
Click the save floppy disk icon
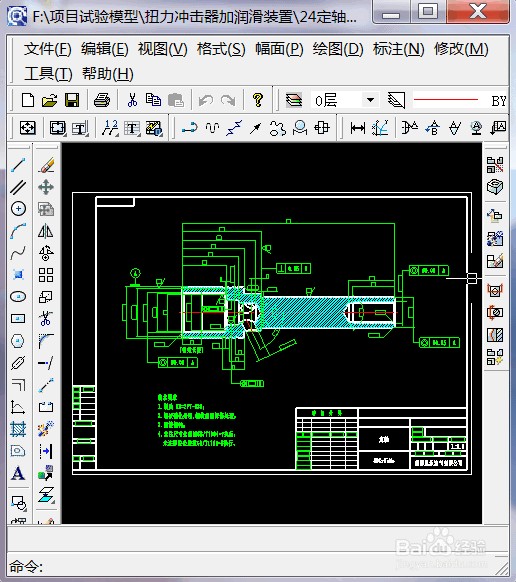tap(72, 100)
